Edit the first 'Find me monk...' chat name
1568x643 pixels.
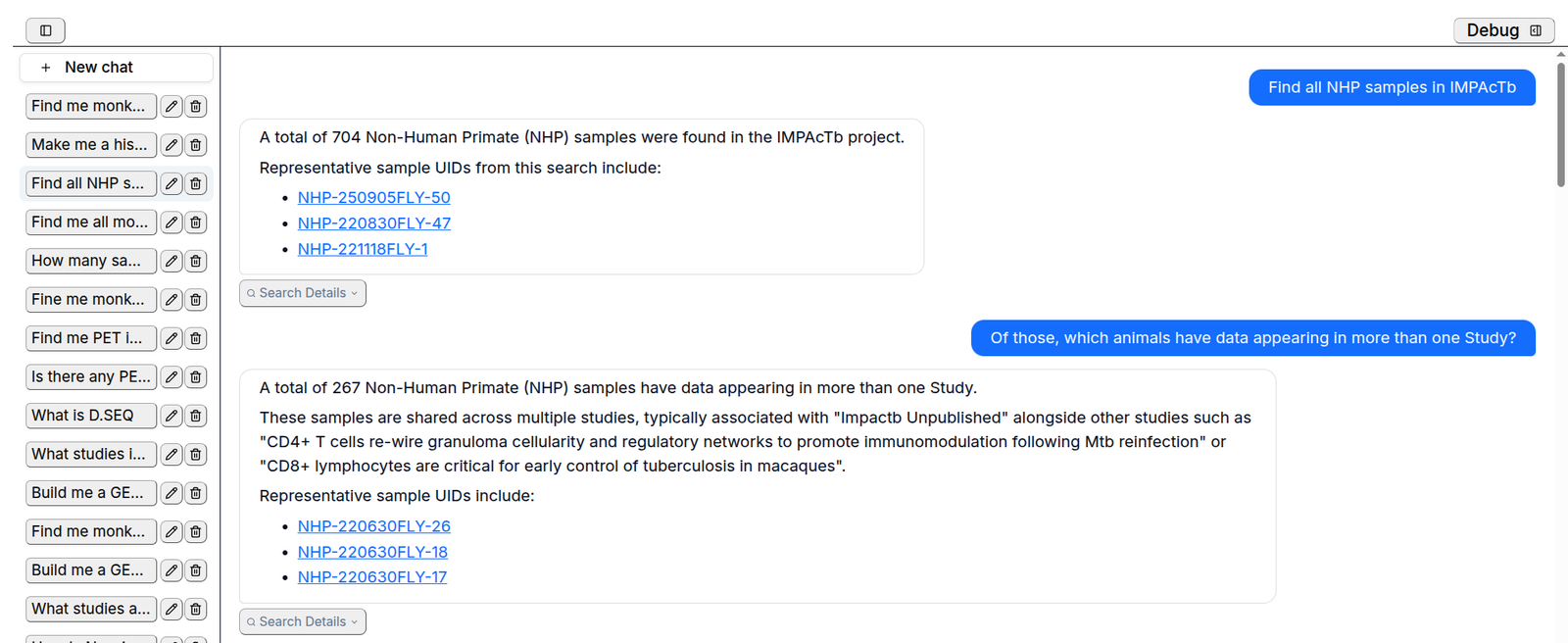pyautogui.click(x=171, y=106)
